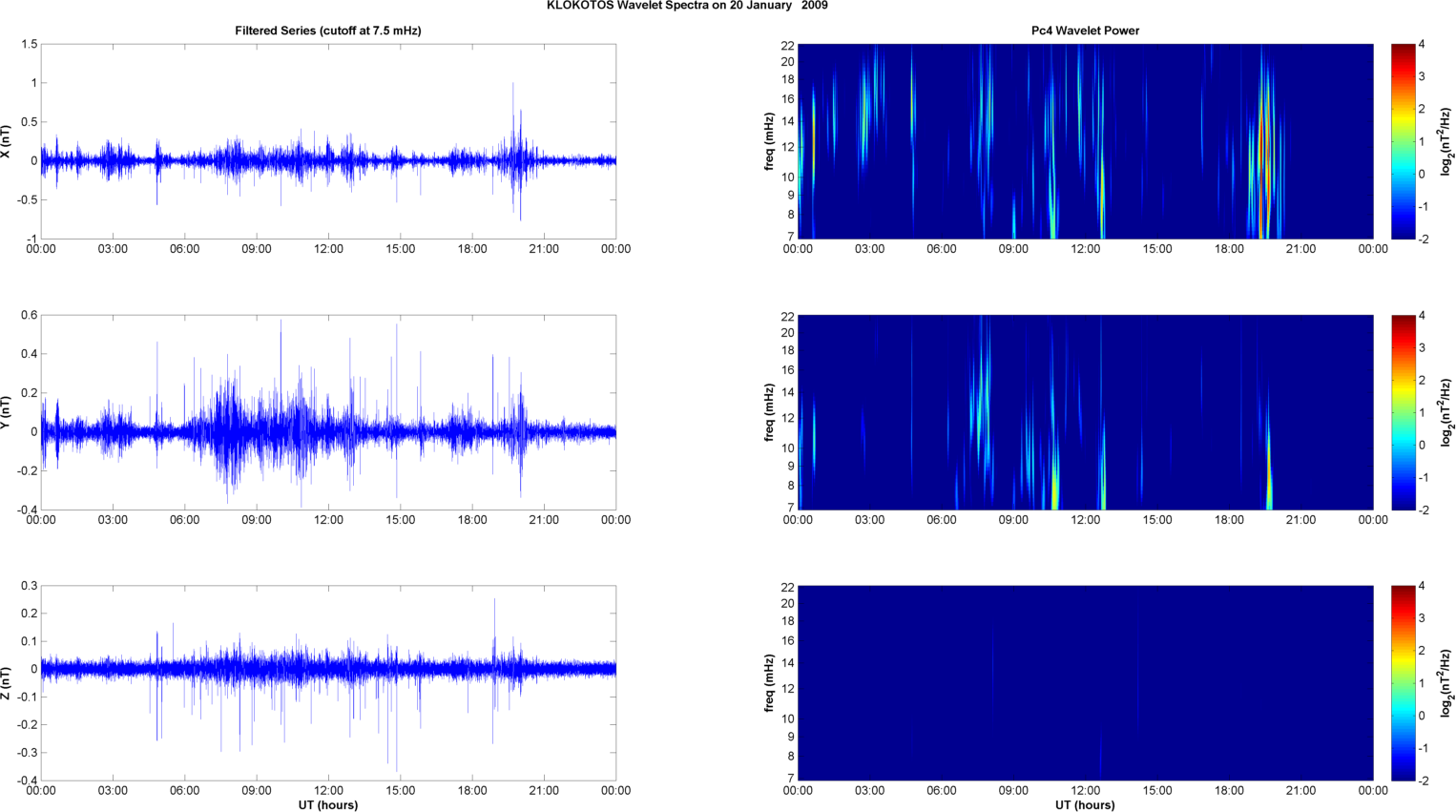Select the middle wavelet panel colorbar
This screenshot has width=1456, height=812.
[x=1402, y=412]
